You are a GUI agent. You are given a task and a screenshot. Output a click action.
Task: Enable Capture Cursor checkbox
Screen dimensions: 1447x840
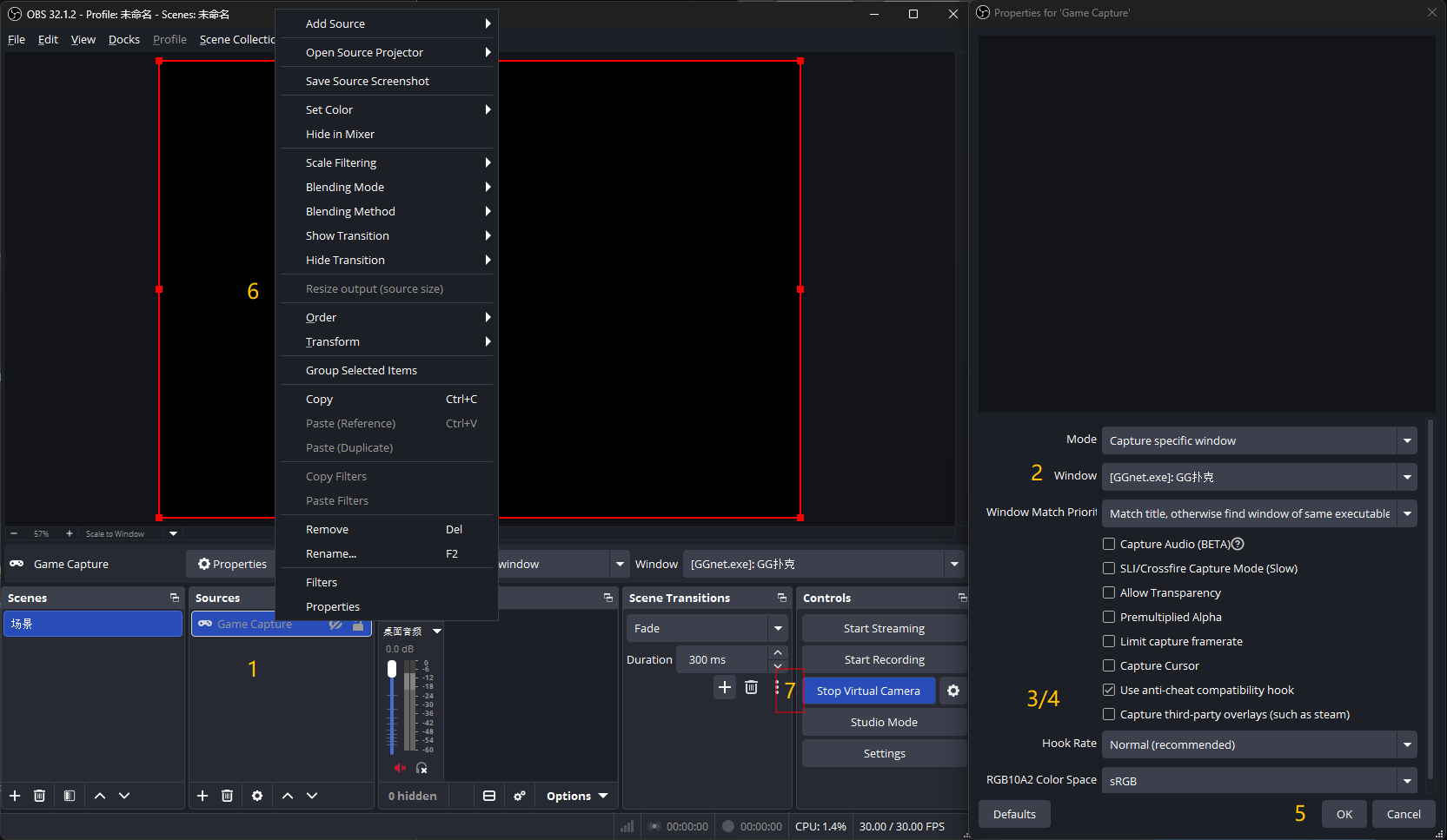click(x=1109, y=665)
